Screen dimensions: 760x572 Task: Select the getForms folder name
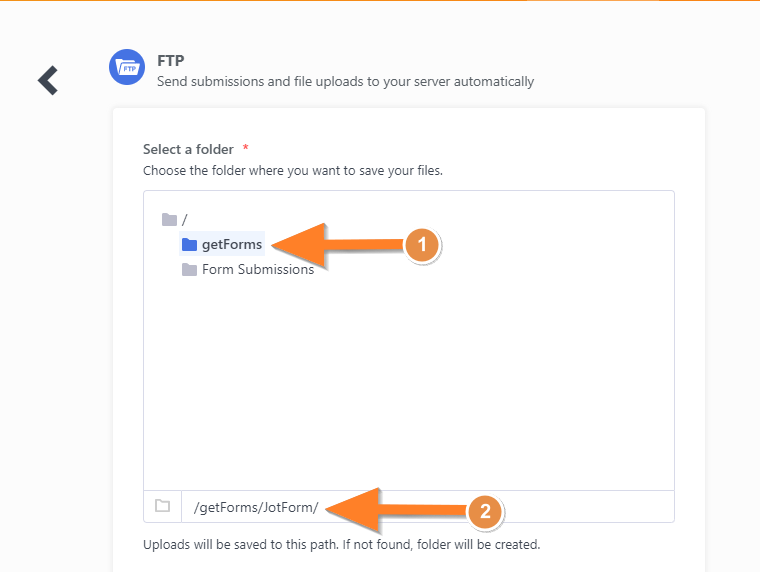232,244
